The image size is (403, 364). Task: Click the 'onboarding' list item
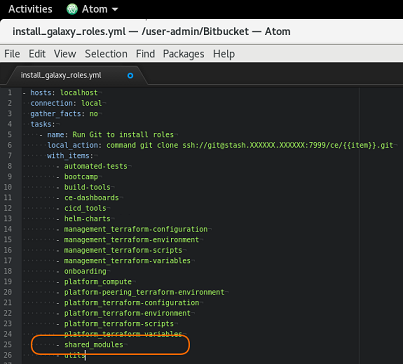(x=85, y=271)
